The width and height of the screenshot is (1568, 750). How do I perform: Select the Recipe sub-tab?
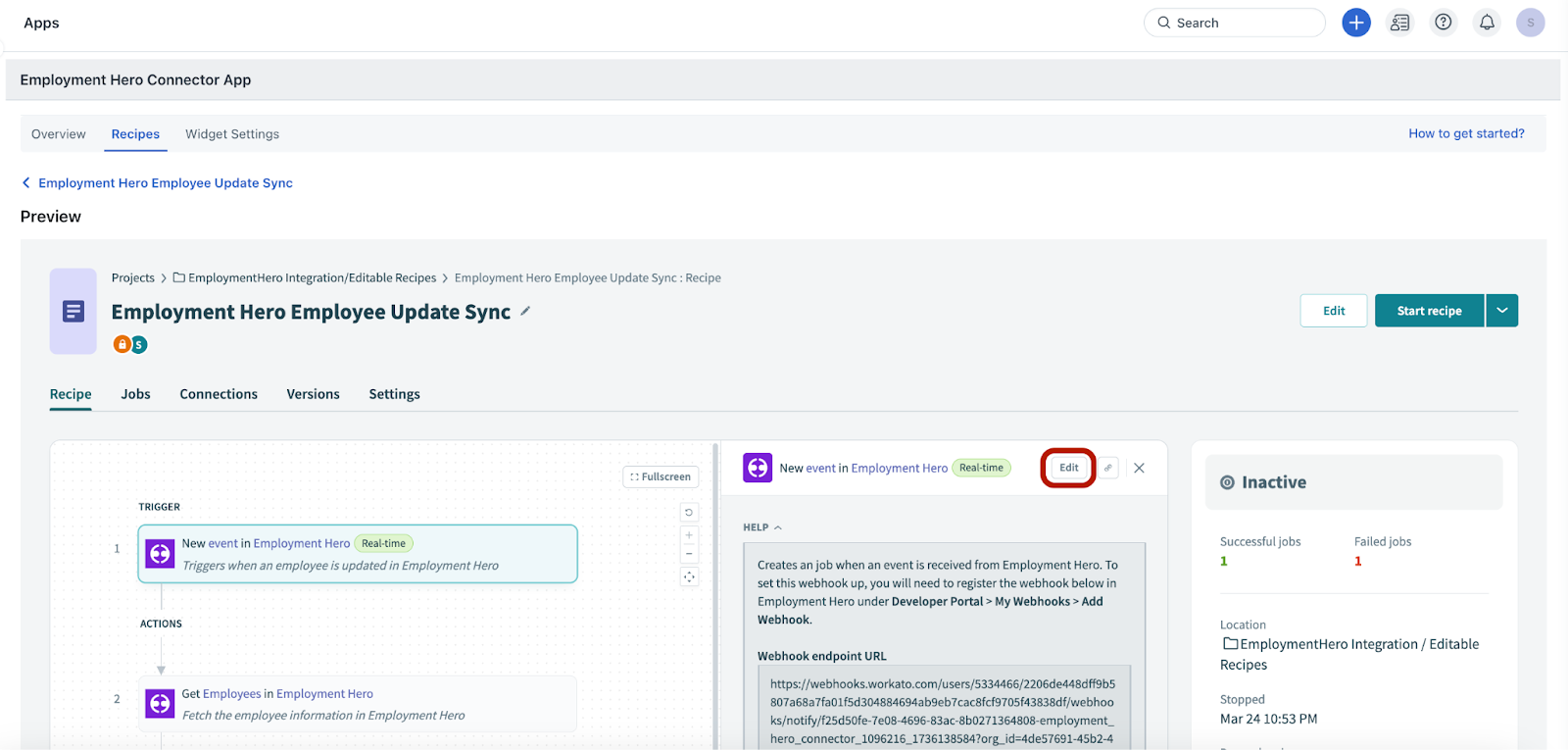coord(71,394)
